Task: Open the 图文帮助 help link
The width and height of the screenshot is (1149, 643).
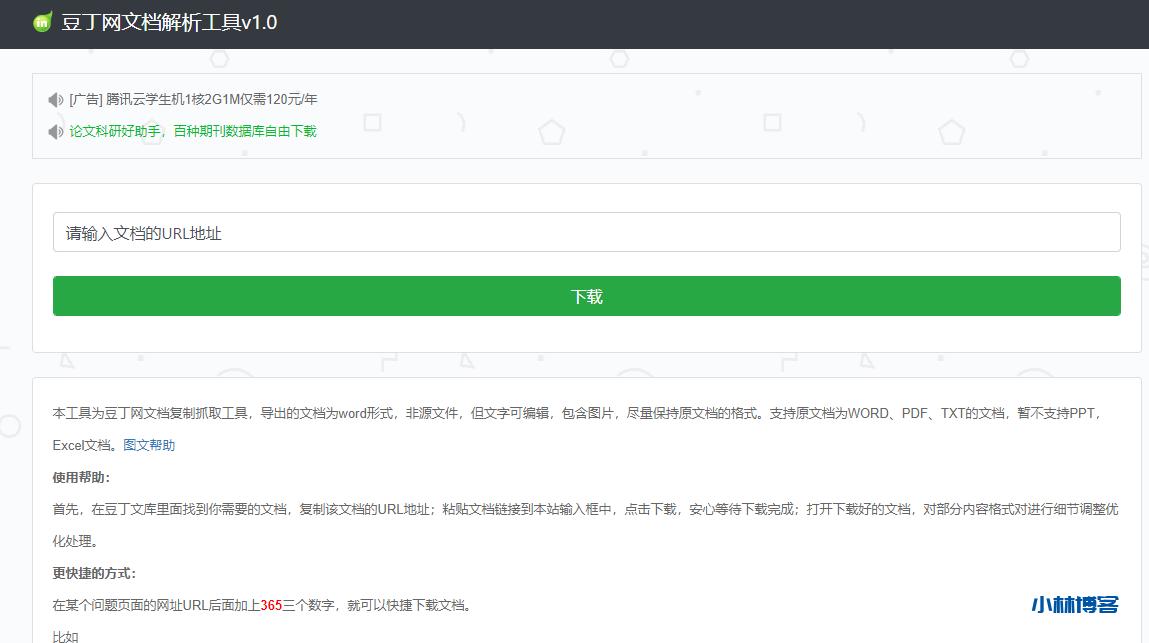Action: coord(149,446)
